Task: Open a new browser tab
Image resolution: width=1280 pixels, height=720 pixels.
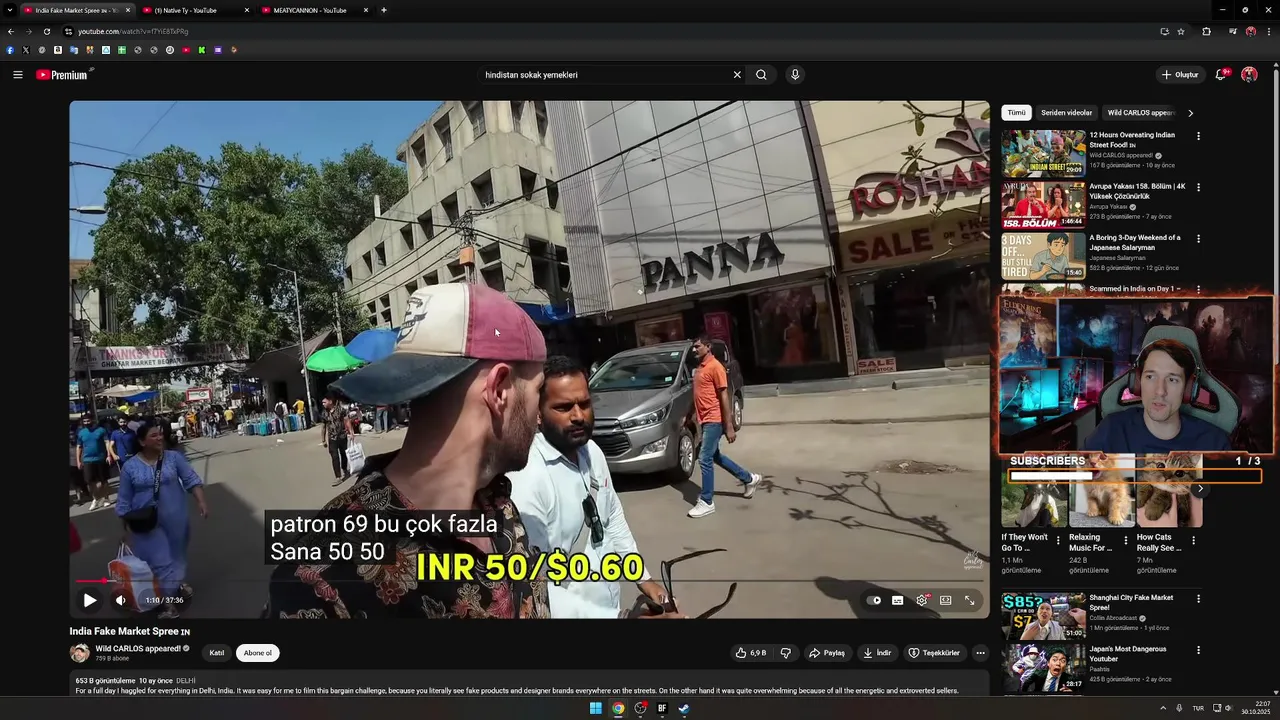Action: (384, 10)
